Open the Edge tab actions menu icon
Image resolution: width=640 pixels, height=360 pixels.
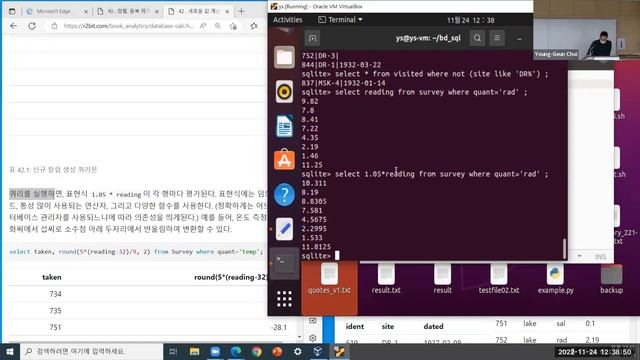coord(12,11)
